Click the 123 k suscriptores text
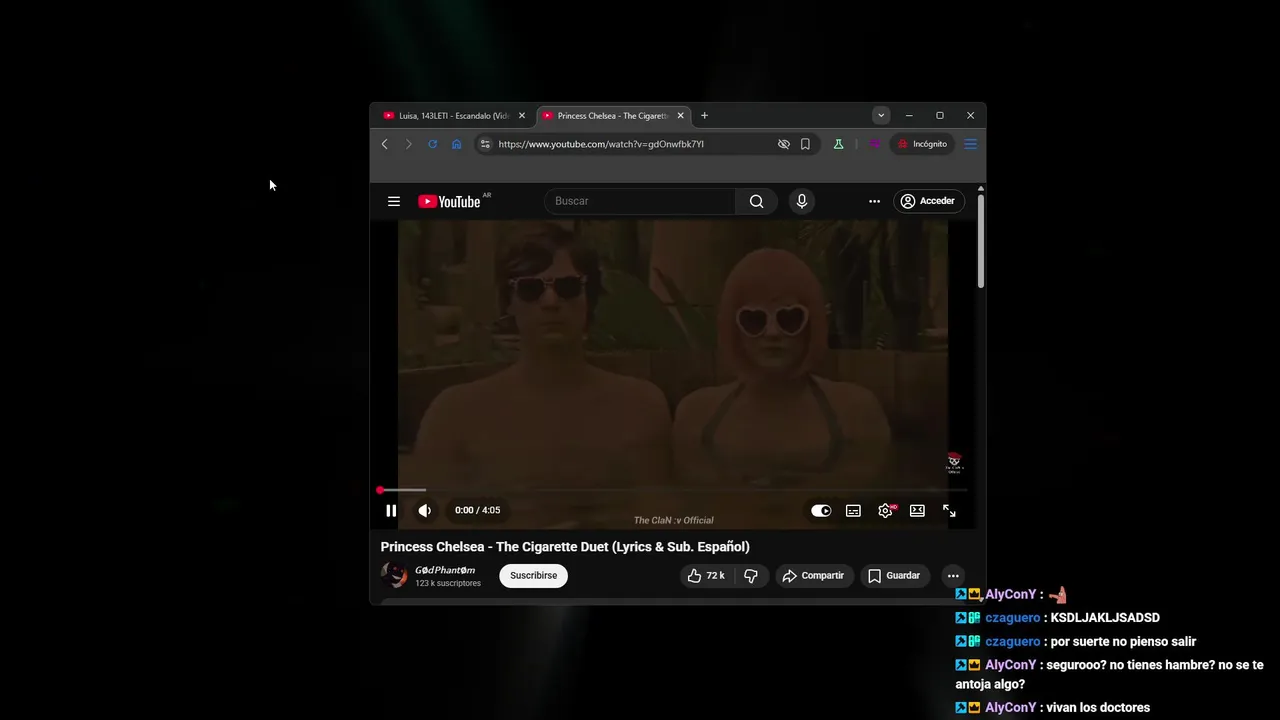The height and width of the screenshot is (720, 1280). coord(448,583)
